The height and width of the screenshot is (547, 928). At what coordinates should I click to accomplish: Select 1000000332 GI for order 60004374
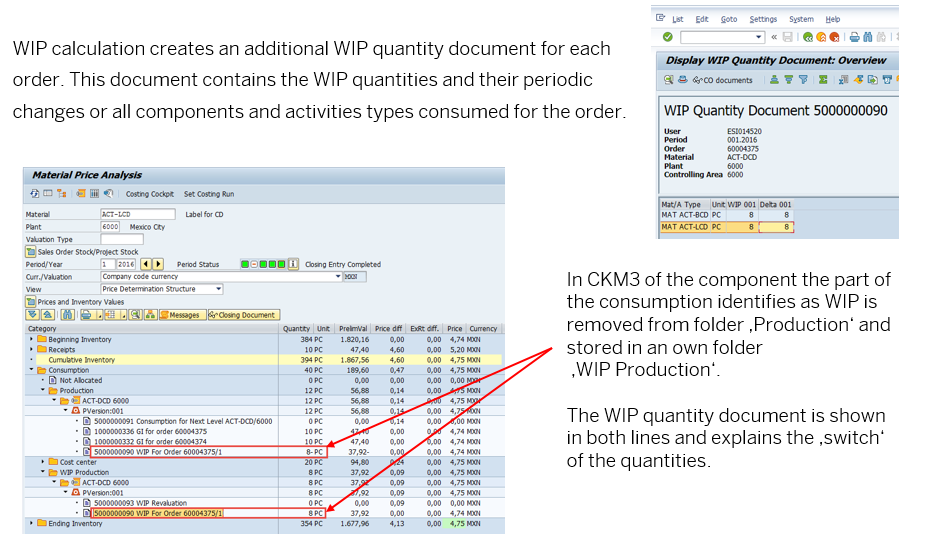click(263, 442)
